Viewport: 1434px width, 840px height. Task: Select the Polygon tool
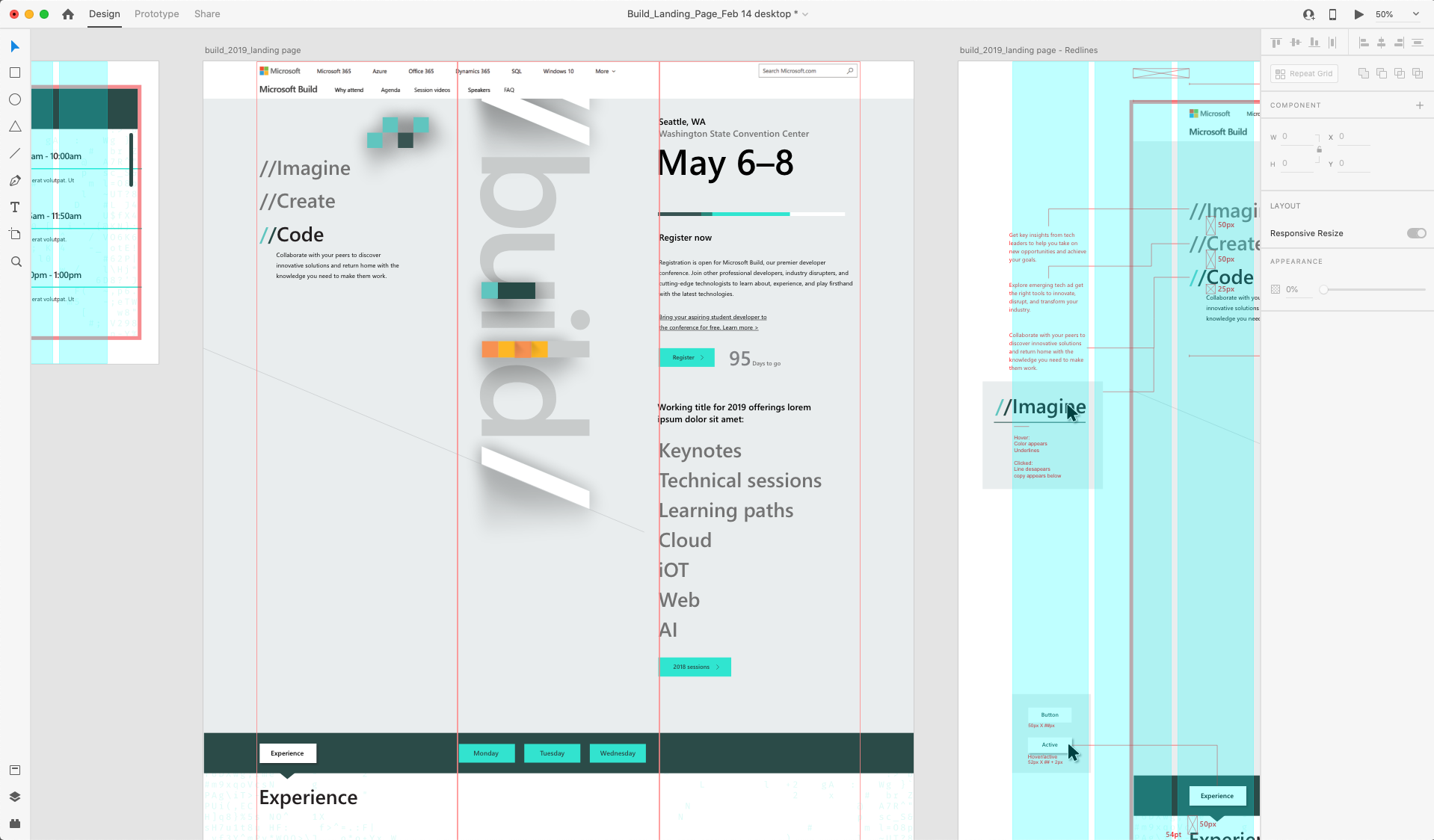point(15,126)
